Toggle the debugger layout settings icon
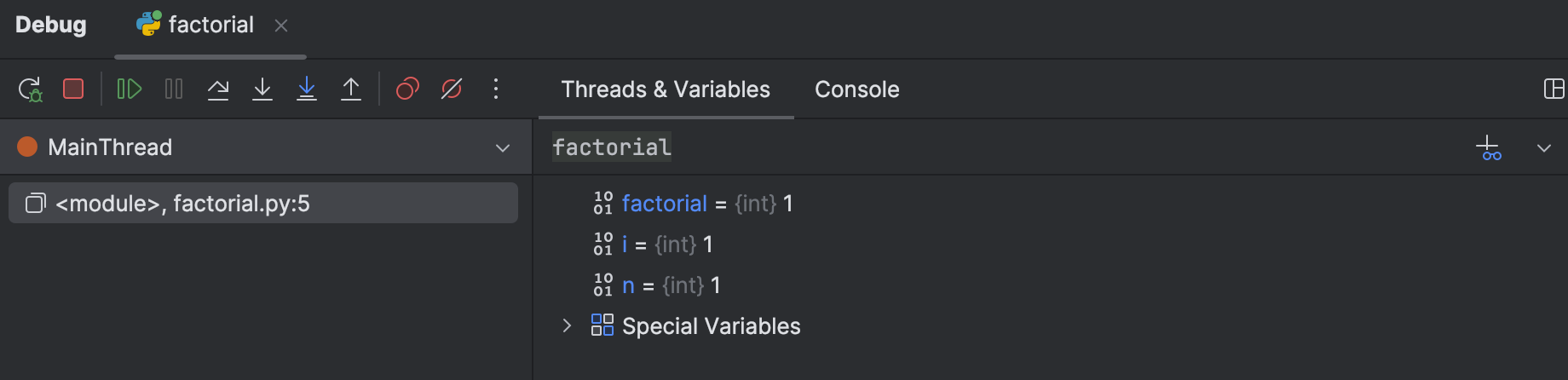The image size is (1568, 380). (x=1554, y=89)
